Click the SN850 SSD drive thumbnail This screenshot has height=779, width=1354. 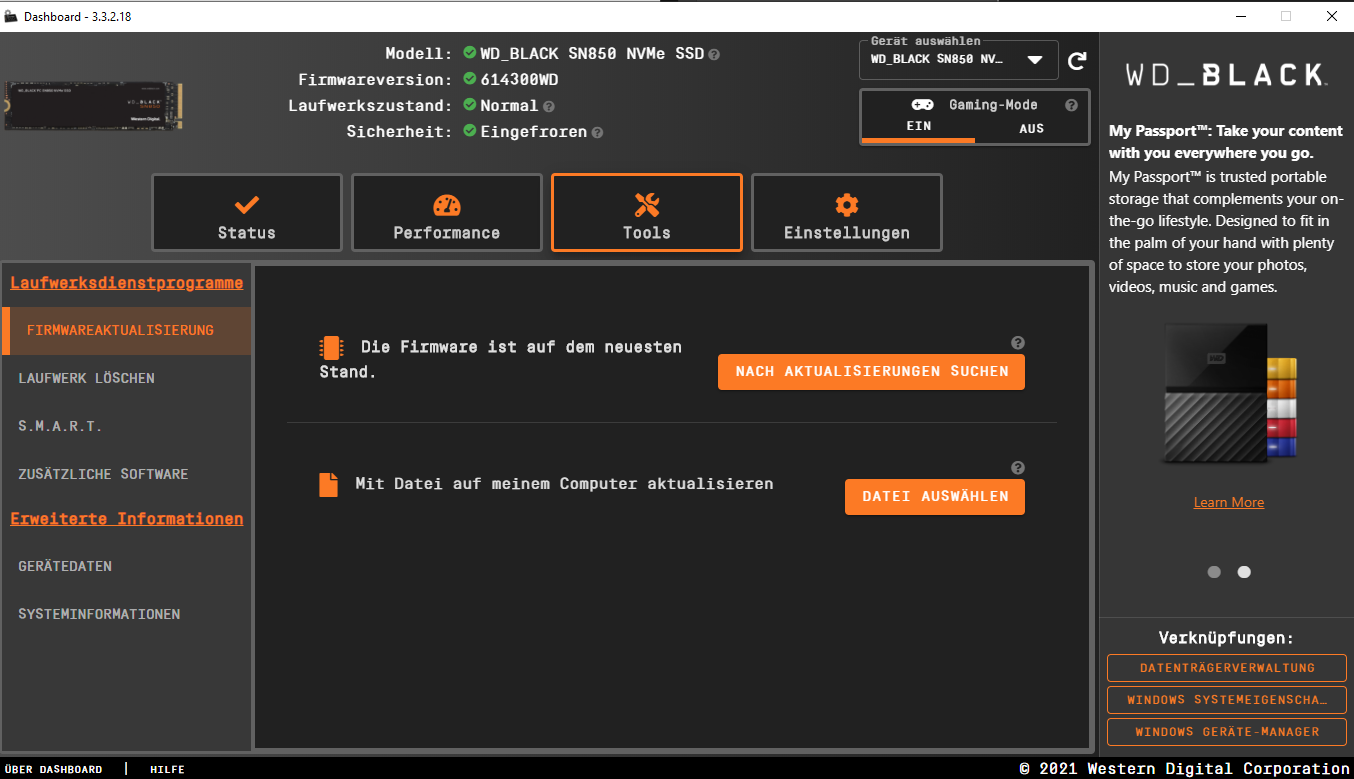pos(94,106)
